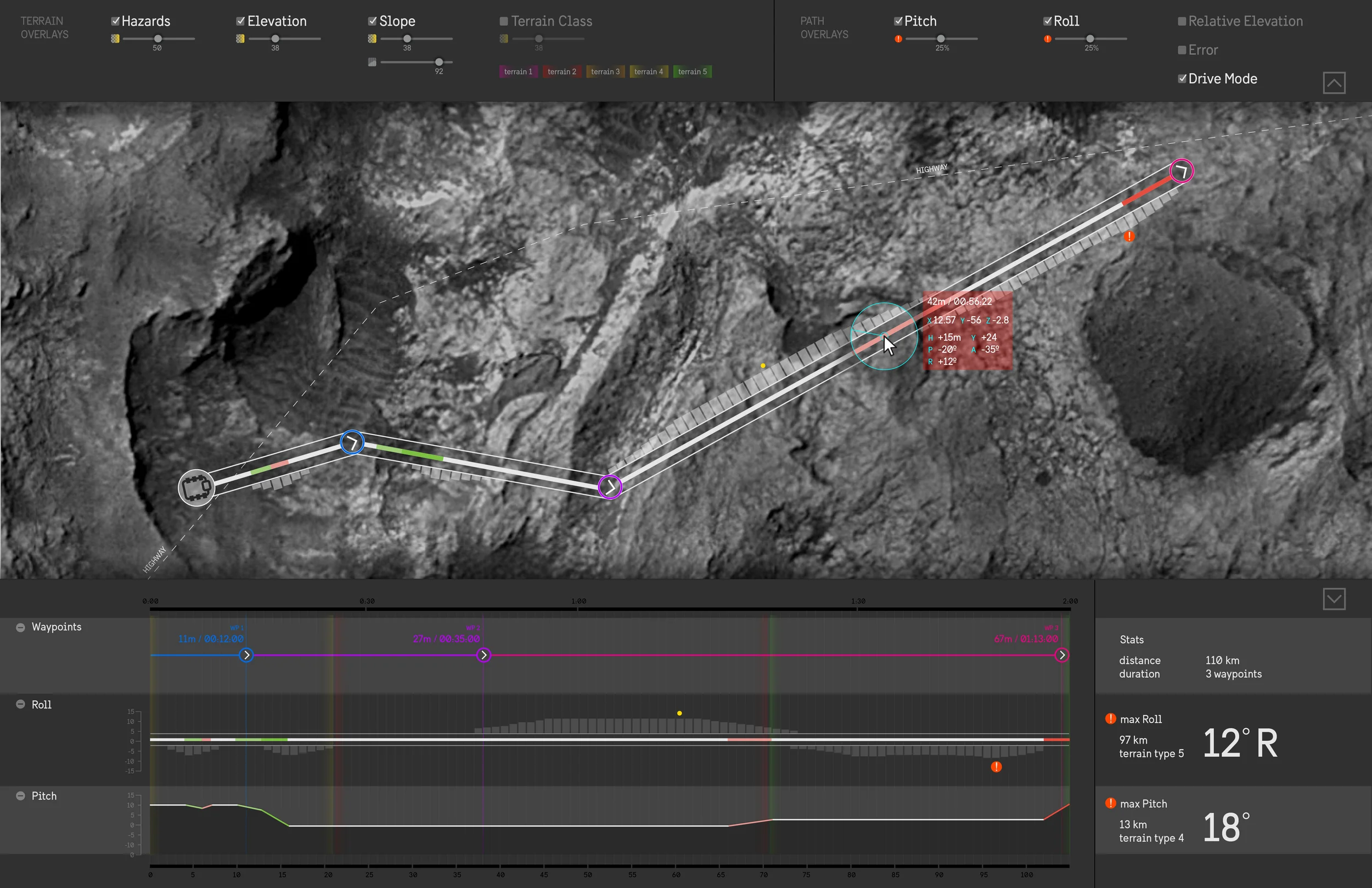Disable the Hazards overlay checkbox
Screen dimensions: 1372x888
pyautogui.click(x=115, y=21)
